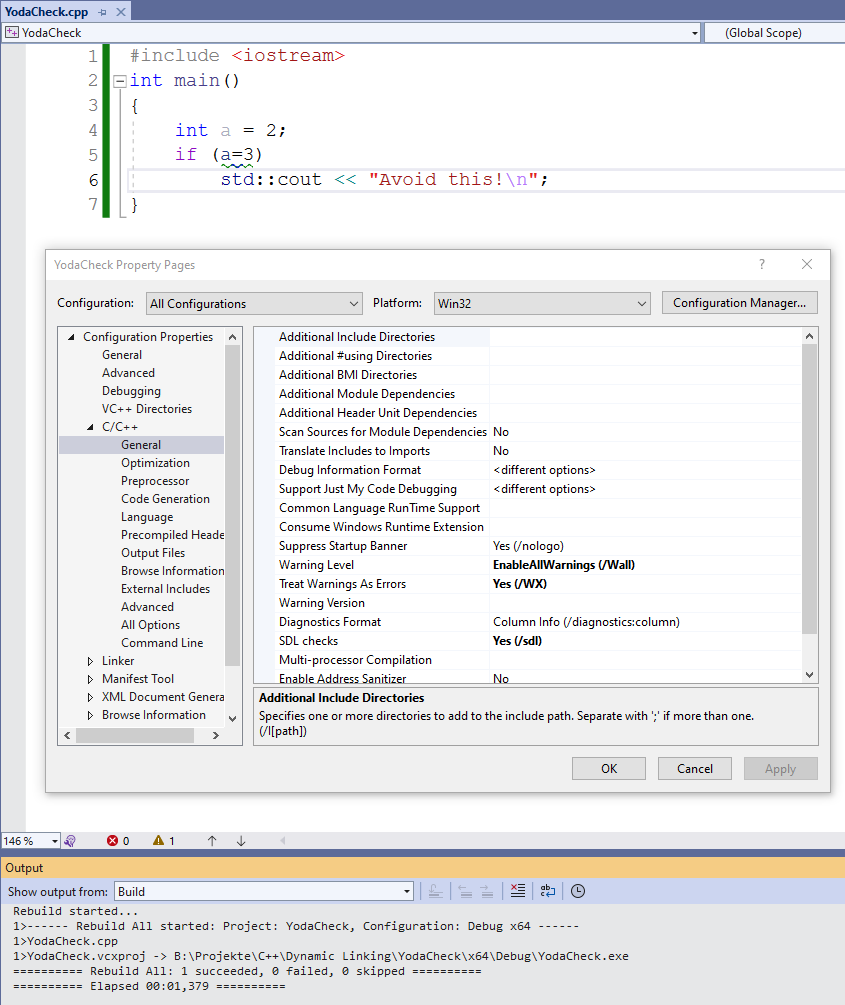Click Go to Previous Message icon
This screenshot has height=1005, width=845.
pos(465,891)
